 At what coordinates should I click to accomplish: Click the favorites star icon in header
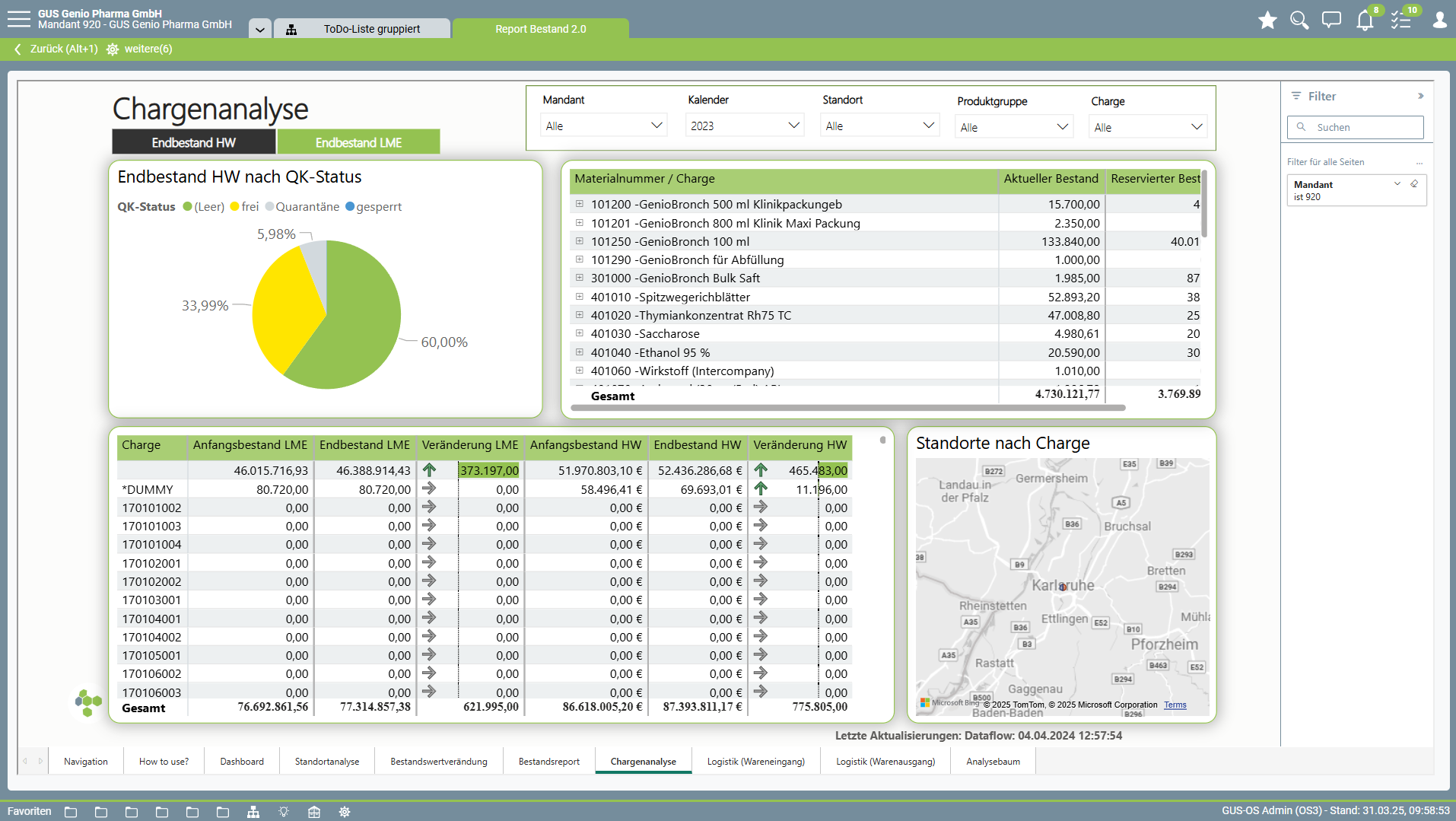pos(1267,21)
